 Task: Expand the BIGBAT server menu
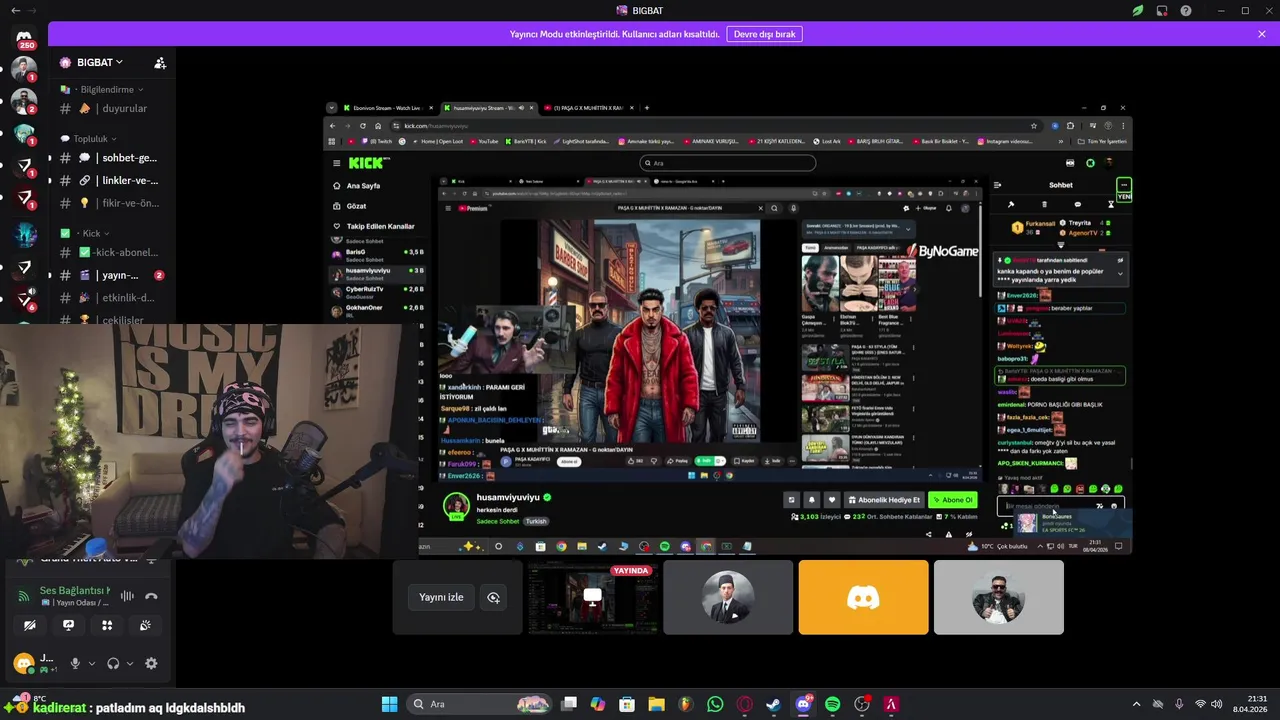click(x=100, y=62)
